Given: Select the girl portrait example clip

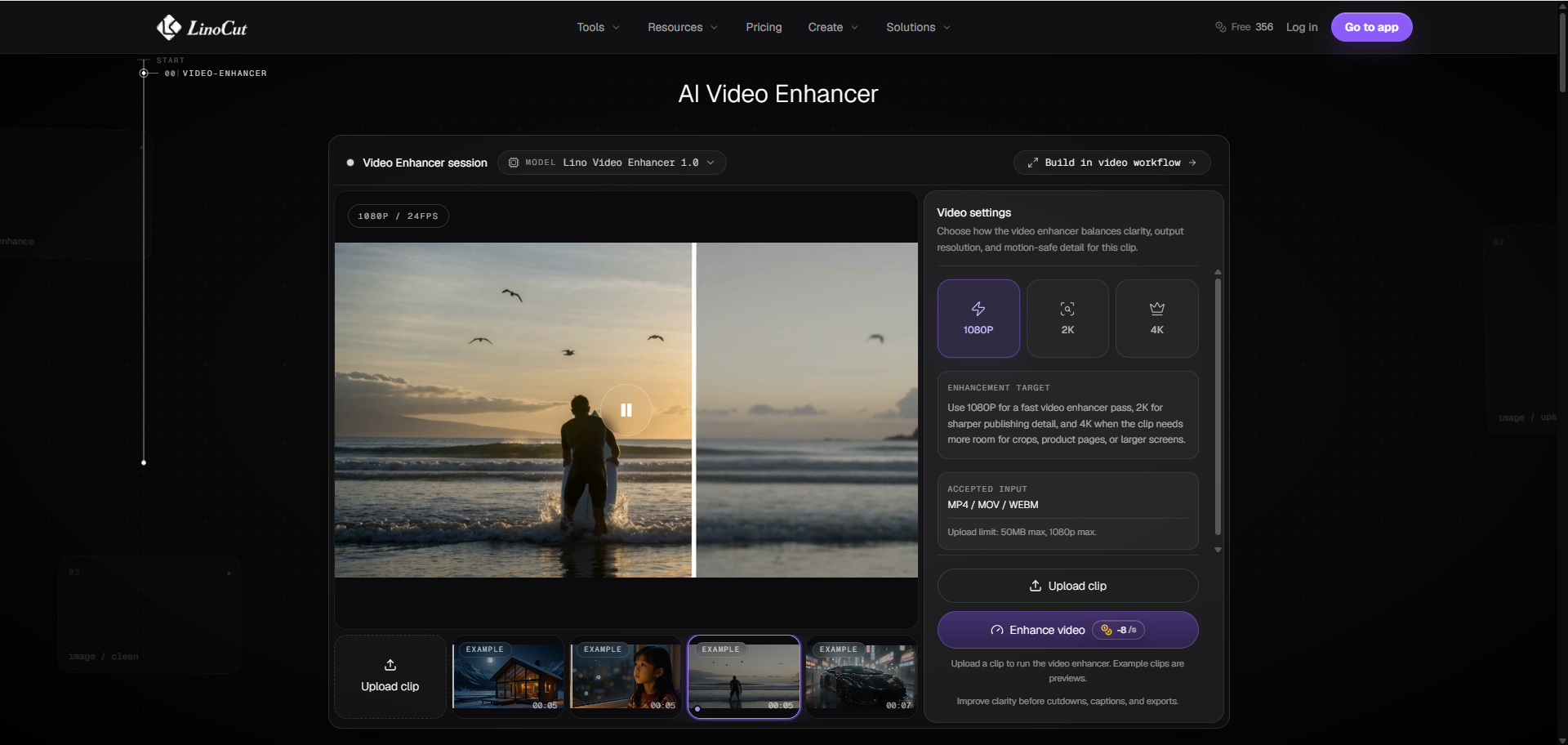Looking at the screenshot, I should tap(626, 677).
